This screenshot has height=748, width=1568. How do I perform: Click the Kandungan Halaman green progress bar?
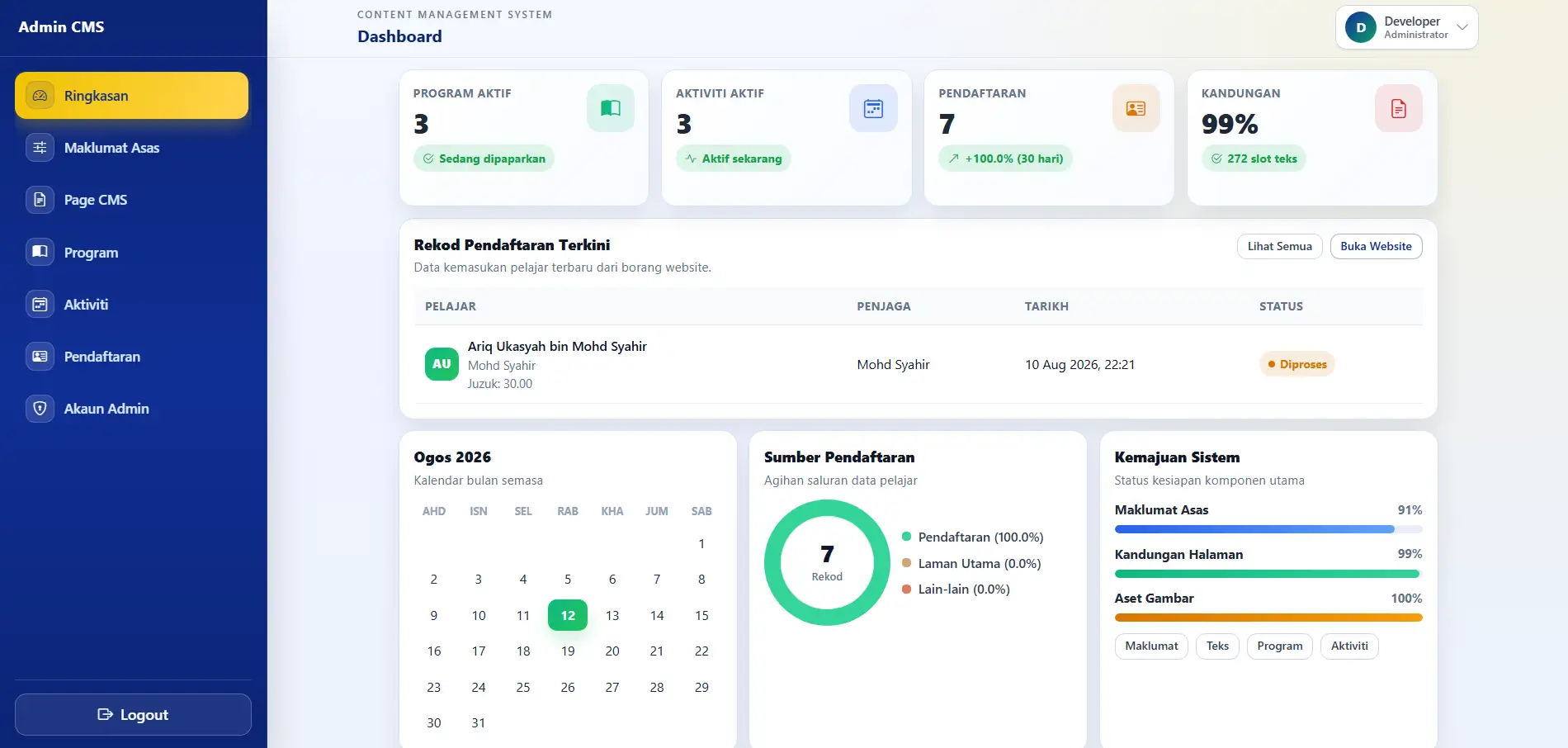pyautogui.click(x=1268, y=574)
